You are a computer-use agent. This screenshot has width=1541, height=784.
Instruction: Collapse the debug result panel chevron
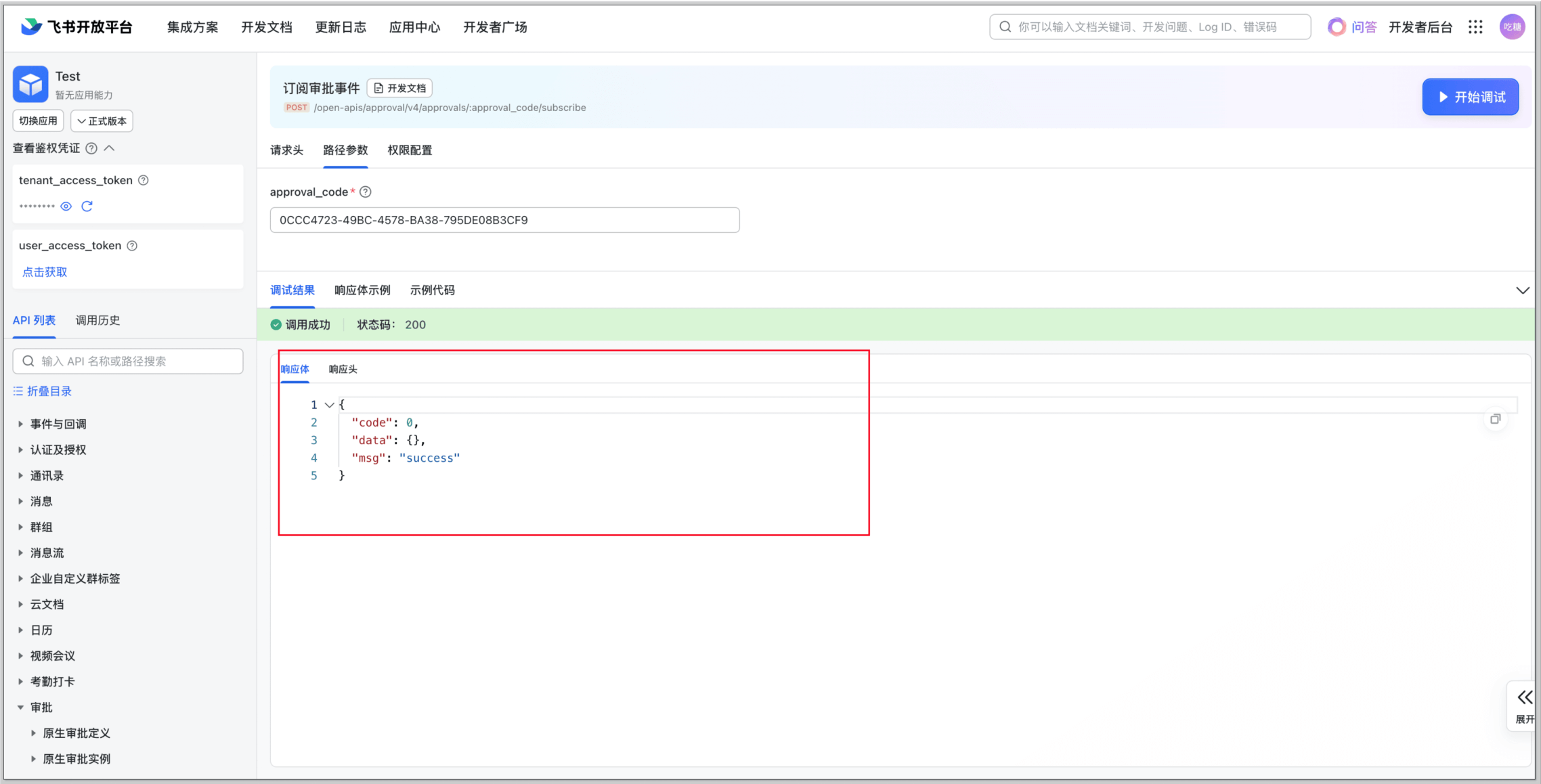point(1522,290)
